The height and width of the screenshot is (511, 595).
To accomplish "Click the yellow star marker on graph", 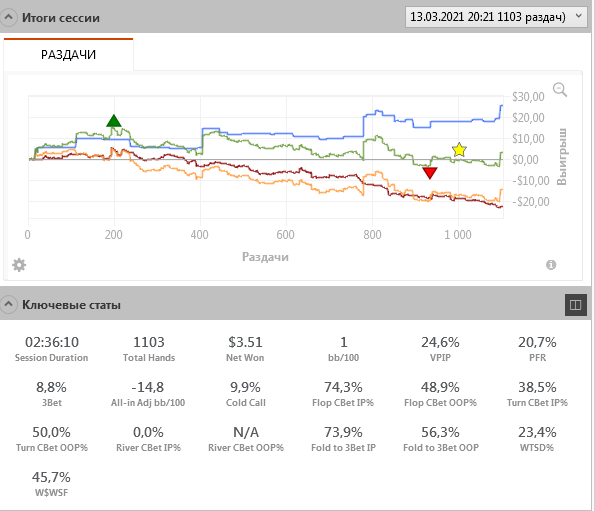I will tap(459, 150).
